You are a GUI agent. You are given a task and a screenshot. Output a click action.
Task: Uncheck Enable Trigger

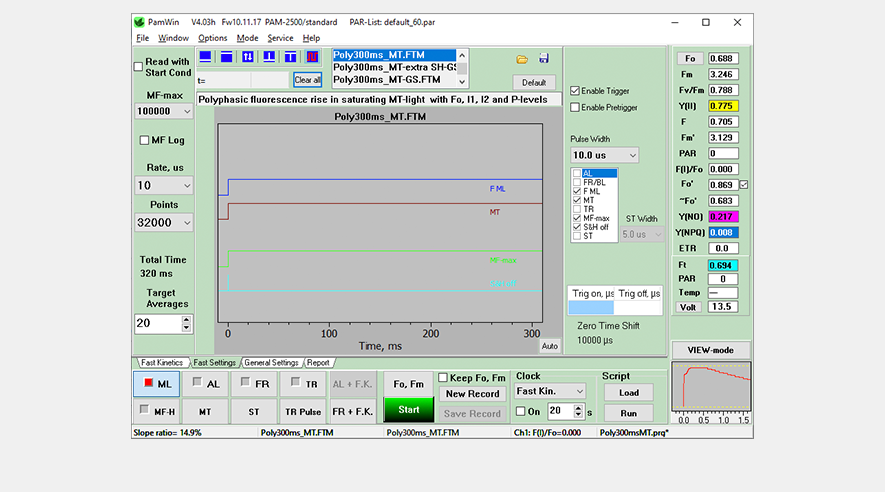pyautogui.click(x=575, y=91)
